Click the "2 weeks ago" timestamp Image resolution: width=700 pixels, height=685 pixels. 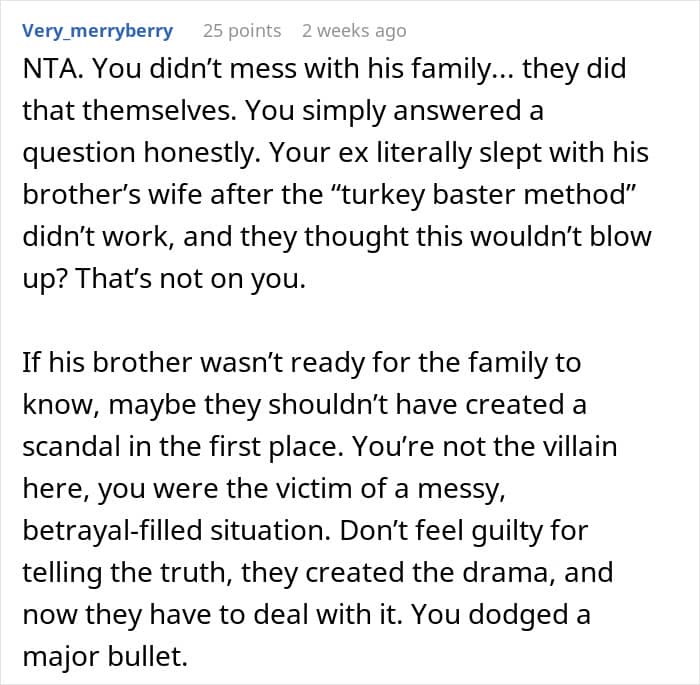click(354, 30)
